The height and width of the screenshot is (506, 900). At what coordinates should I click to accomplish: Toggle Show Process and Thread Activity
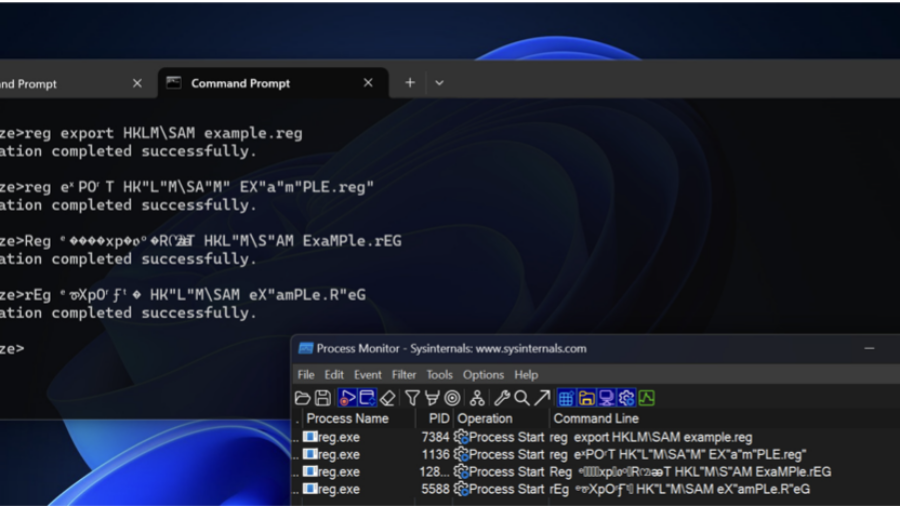click(626, 398)
